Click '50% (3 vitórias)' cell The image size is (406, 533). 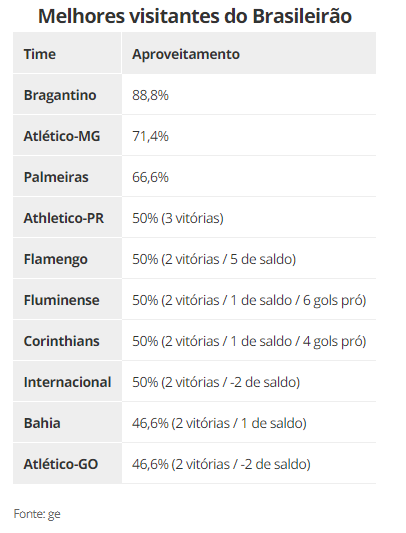(x=249, y=218)
